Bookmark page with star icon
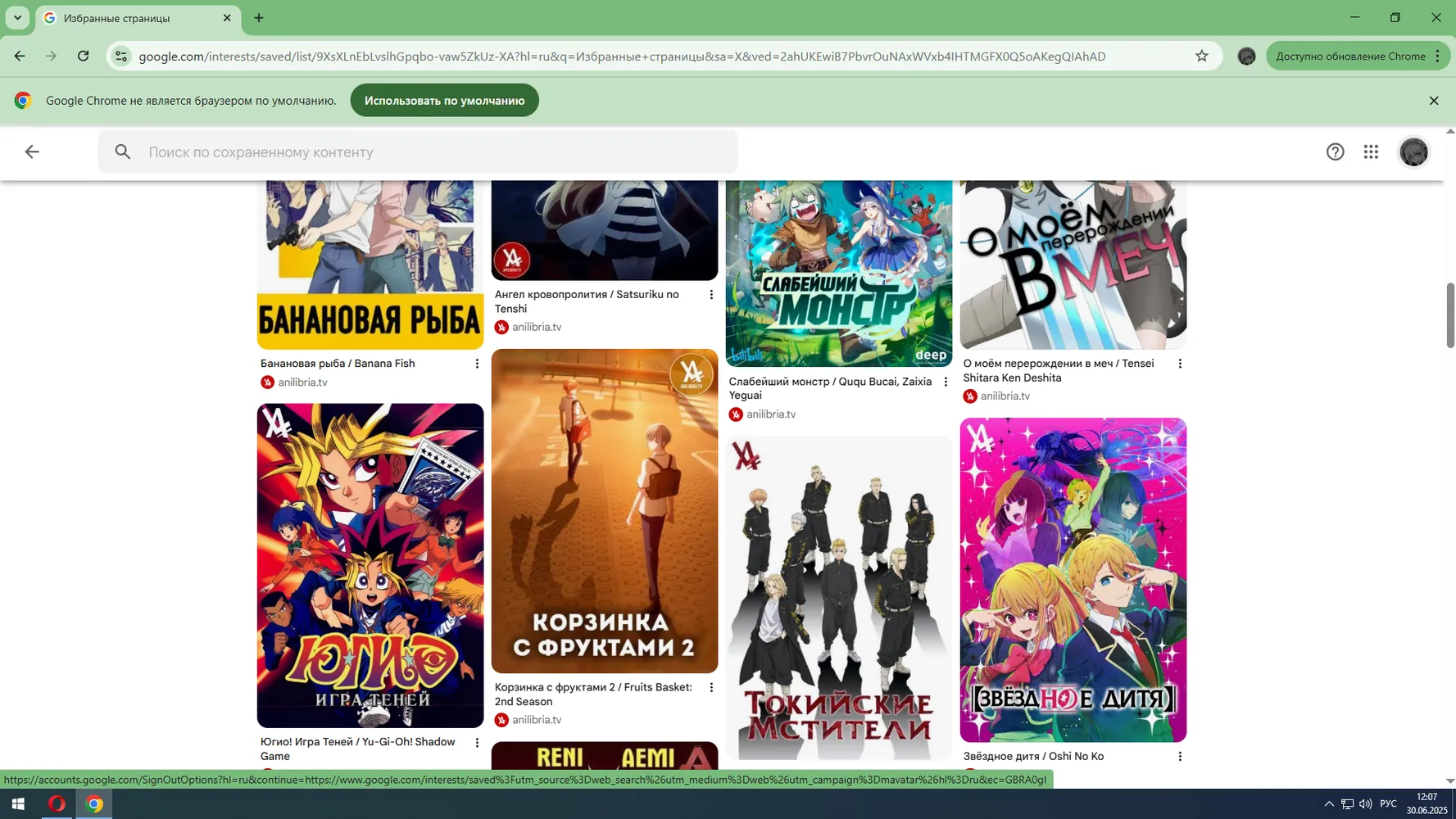This screenshot has width=1456, height=819. (x=1201, y=56)
